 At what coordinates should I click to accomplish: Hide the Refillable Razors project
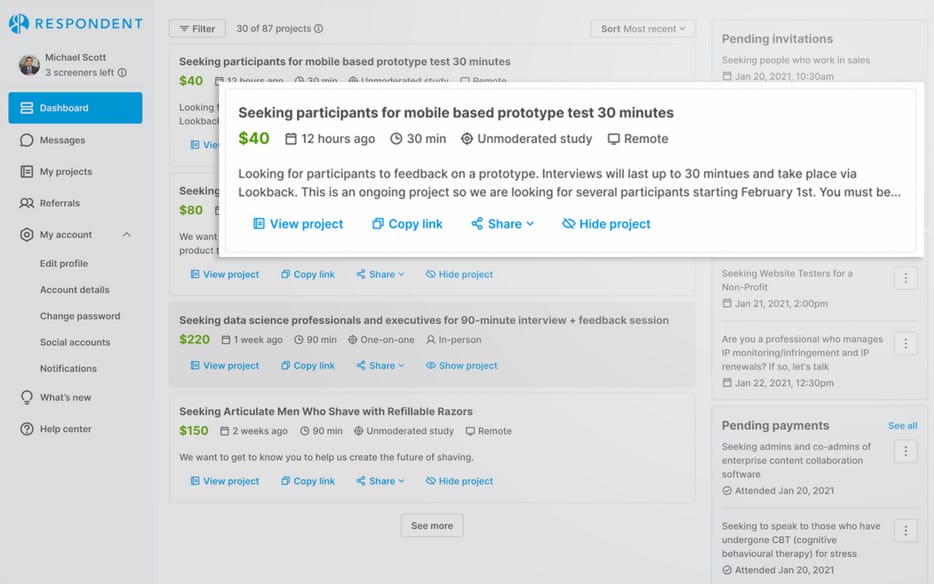click(x=459, y=481)
